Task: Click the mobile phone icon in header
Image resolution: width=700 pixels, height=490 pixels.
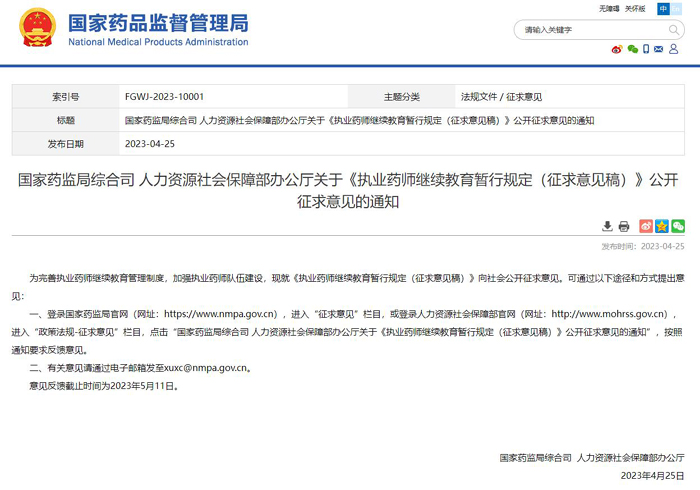Action: pyautogui.click(x=646, y=49)
